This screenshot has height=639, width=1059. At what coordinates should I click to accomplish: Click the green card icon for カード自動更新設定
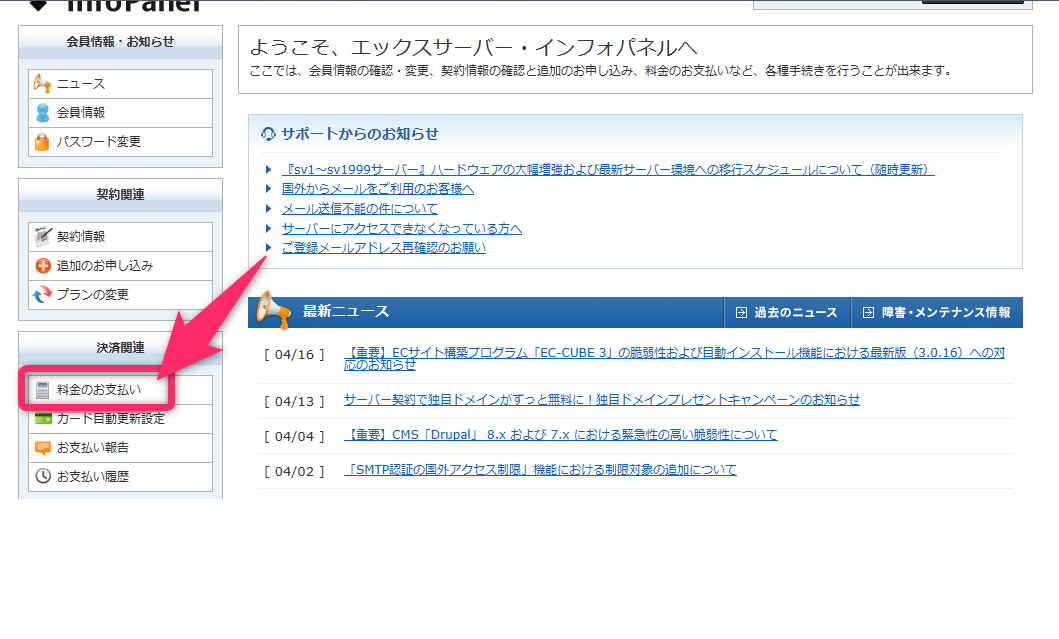pyautogui.click(x=43, y=418)
